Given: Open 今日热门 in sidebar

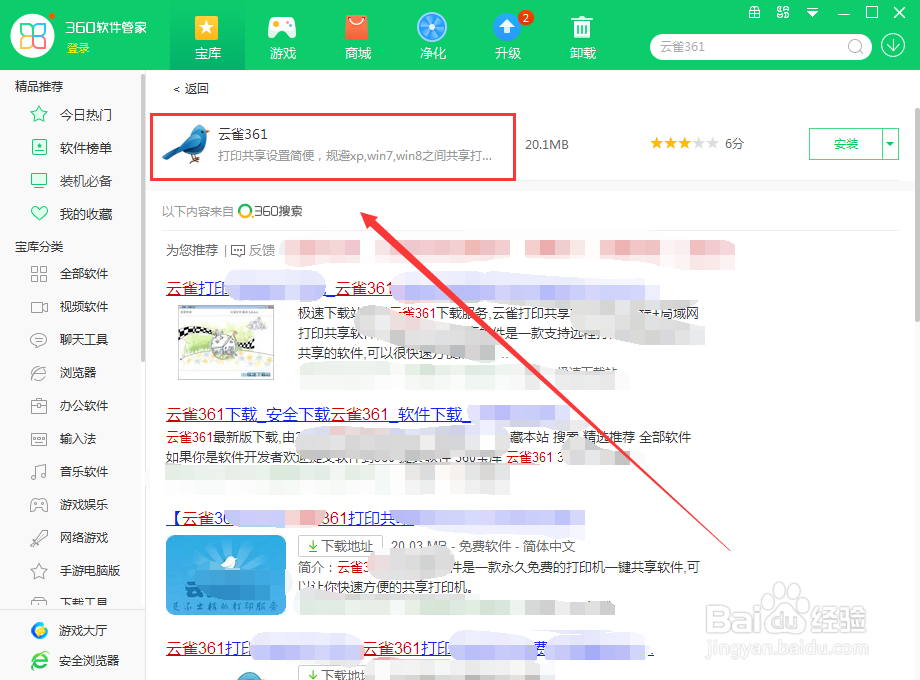Looking at the screenshot, I should point(71,114).
